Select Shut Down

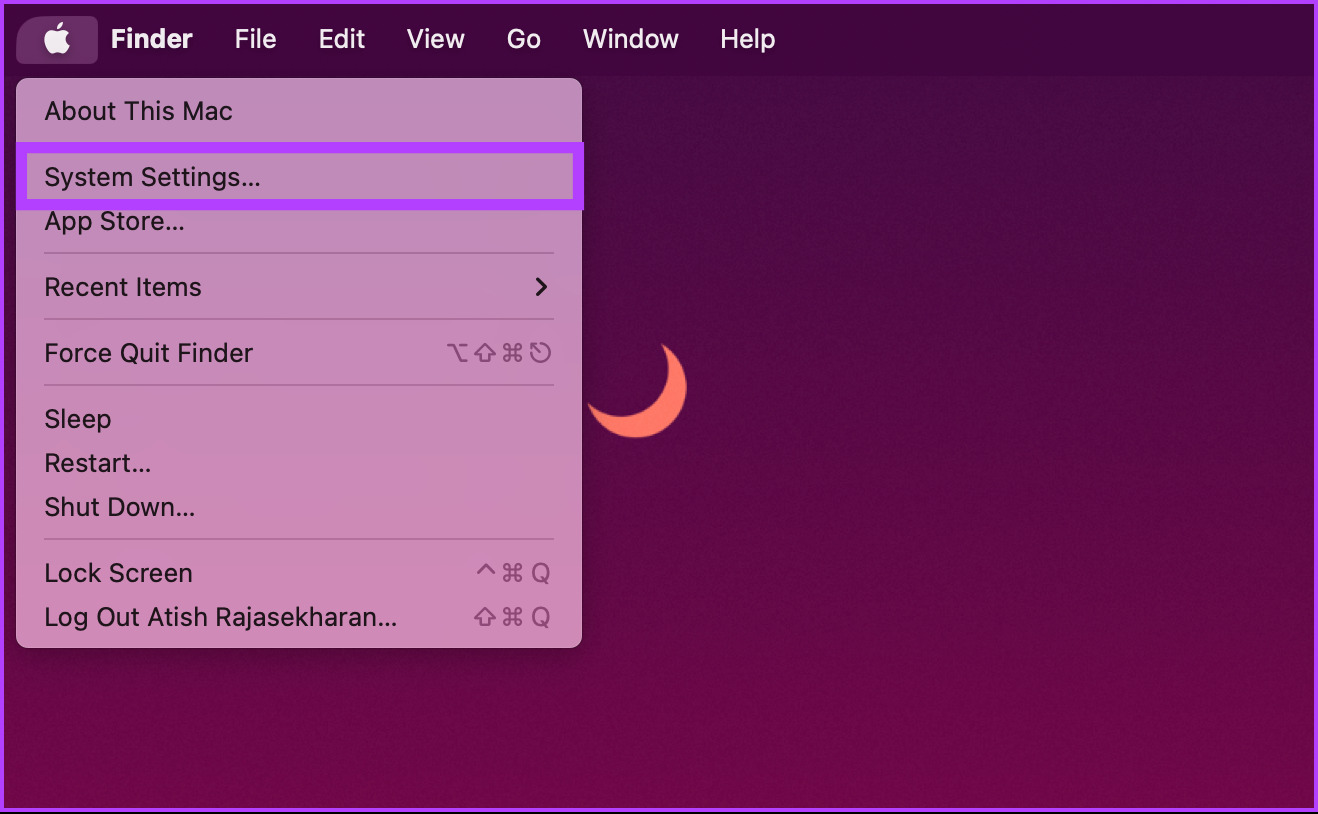click(x=119, y=507)
